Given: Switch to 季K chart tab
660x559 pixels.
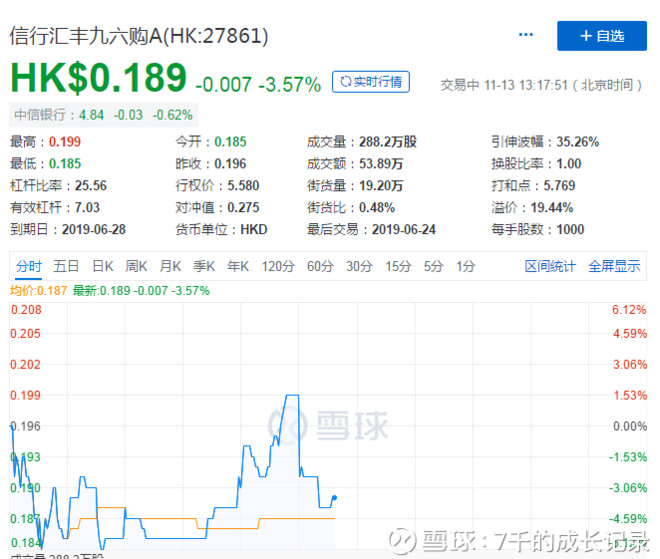Looking at the screenshot, I should pos(204,266).
